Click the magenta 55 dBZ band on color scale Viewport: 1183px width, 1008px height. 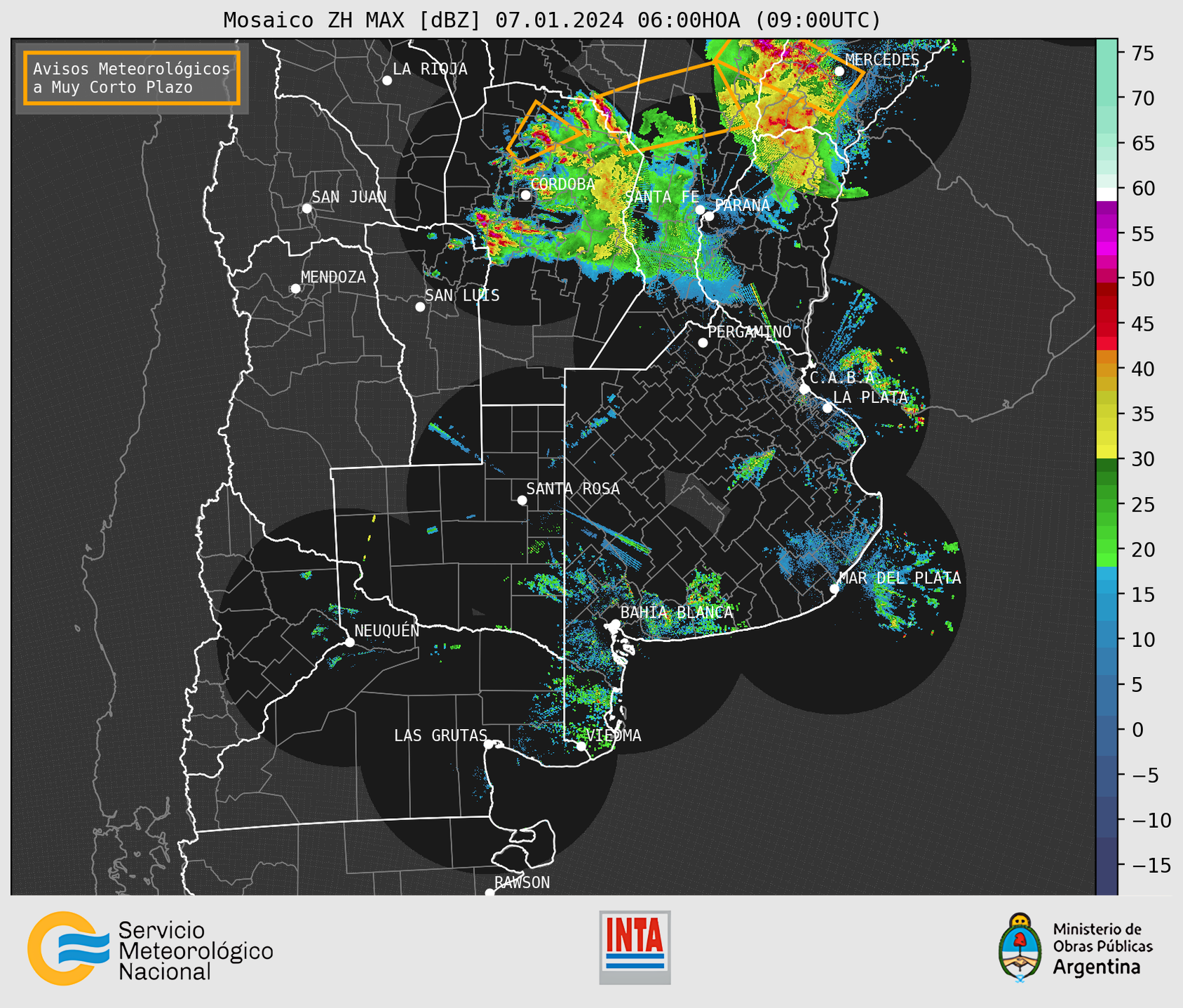[1107, 233]
